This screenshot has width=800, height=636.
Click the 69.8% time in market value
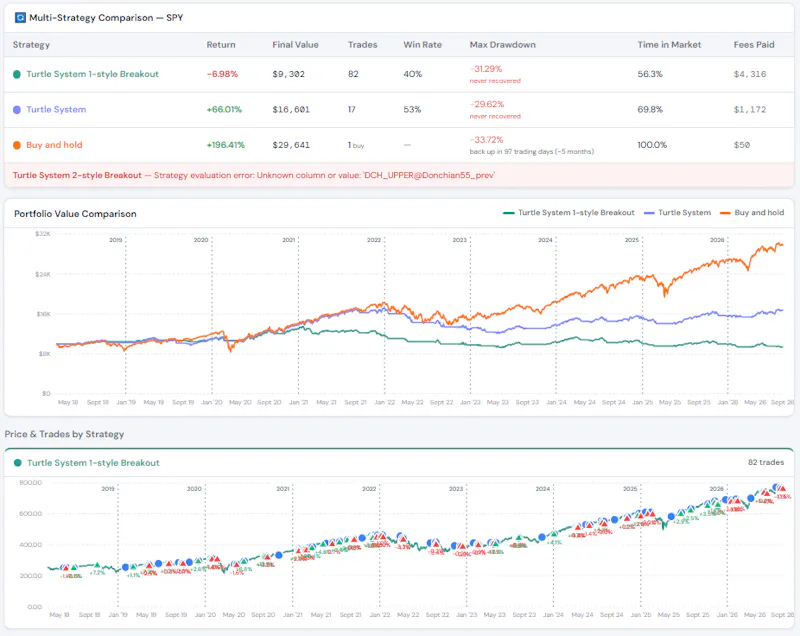point(650,109)
